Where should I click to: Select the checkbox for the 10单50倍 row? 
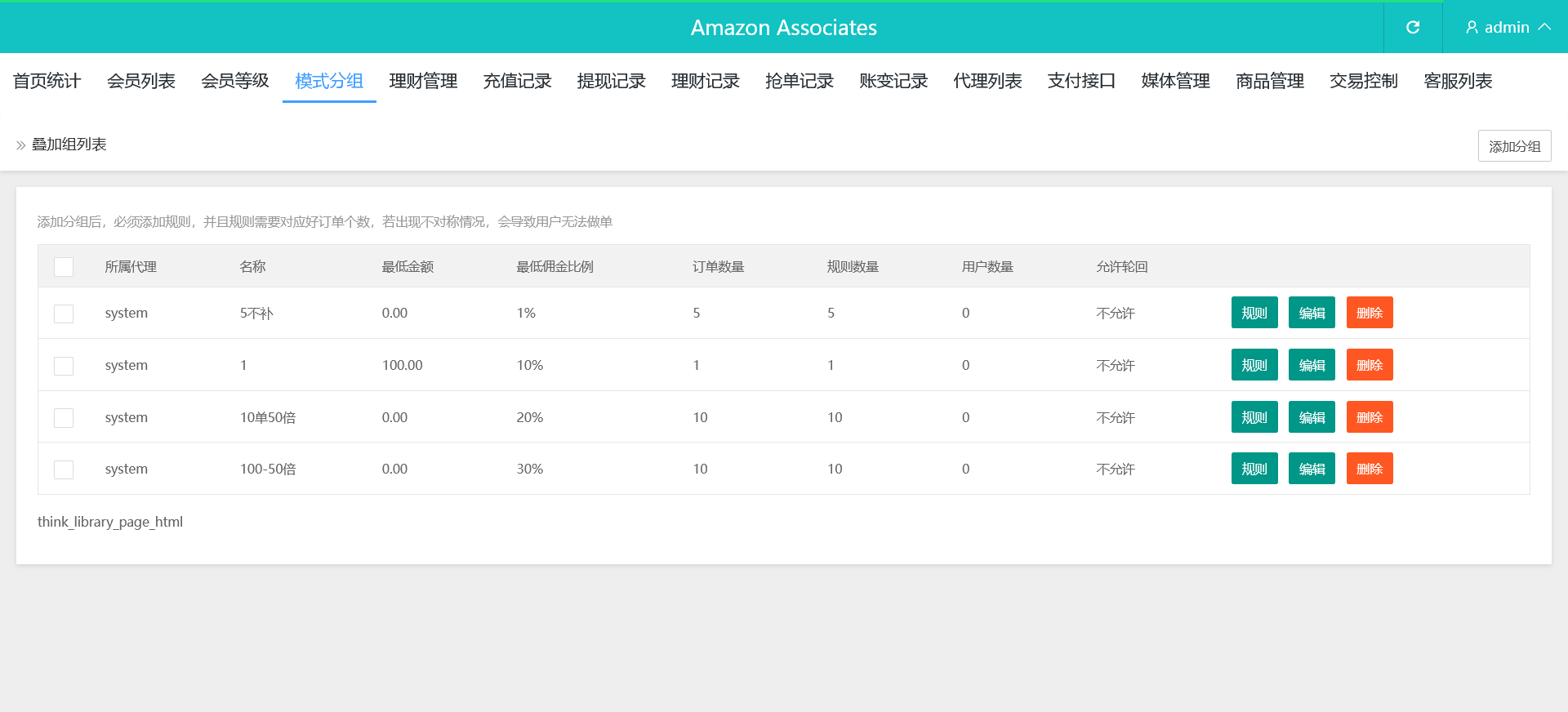(64, 418)
